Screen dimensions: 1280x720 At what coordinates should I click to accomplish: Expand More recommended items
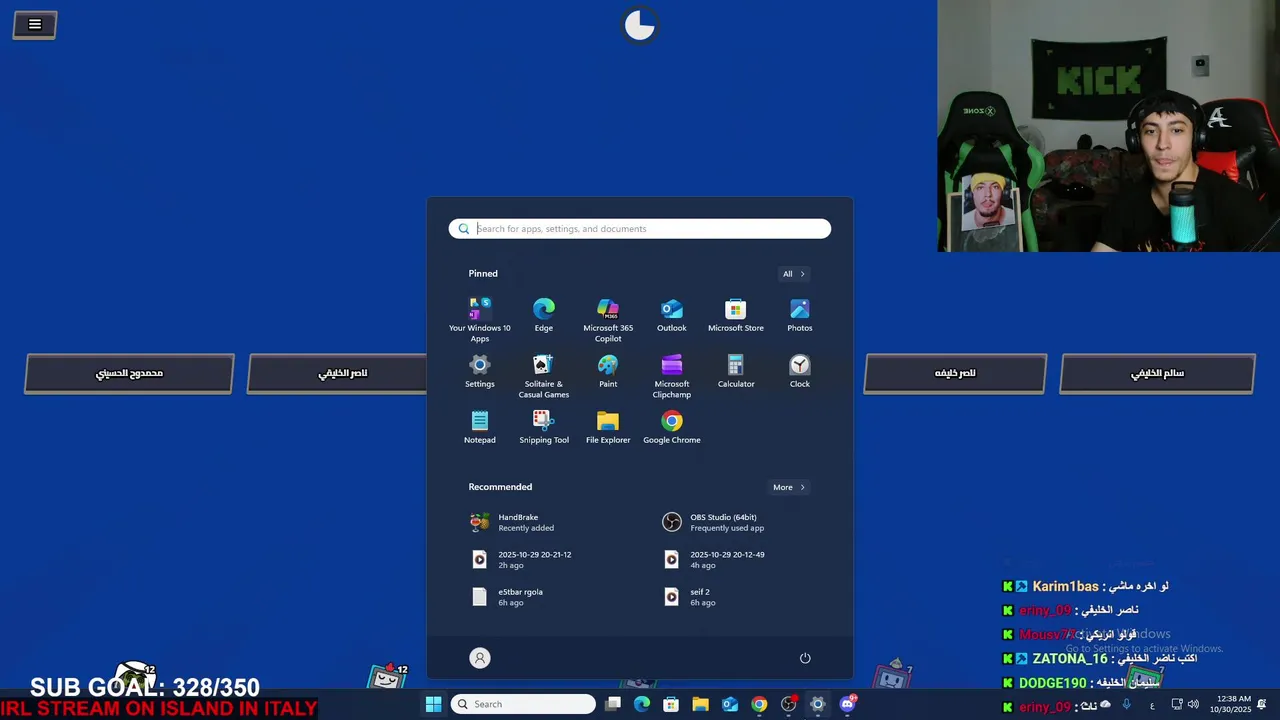point(789,487)
